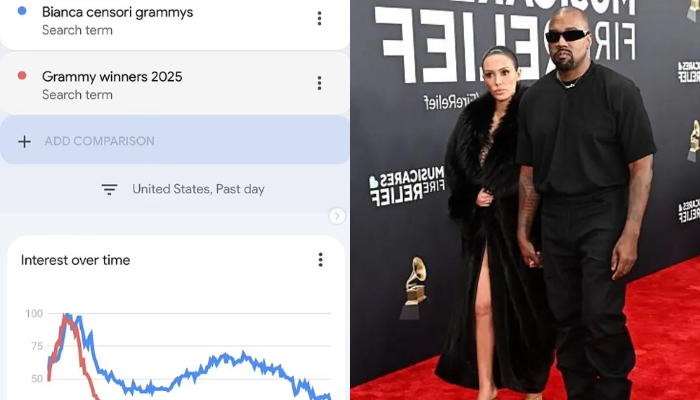
Task: Click the 100 axis label on chart
Action: pyautogui.click(x=34, y=313)
